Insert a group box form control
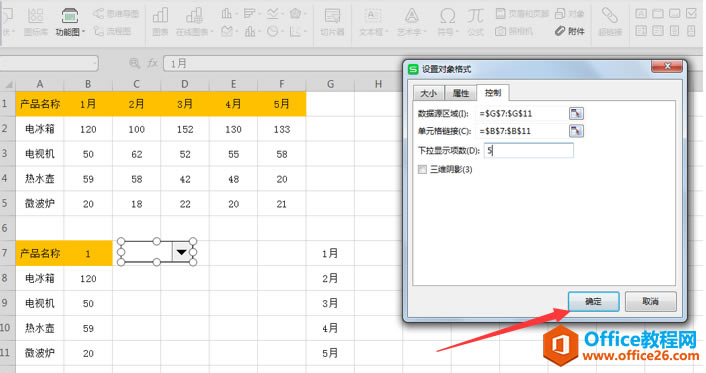The image size is (706, 373). 658,14
